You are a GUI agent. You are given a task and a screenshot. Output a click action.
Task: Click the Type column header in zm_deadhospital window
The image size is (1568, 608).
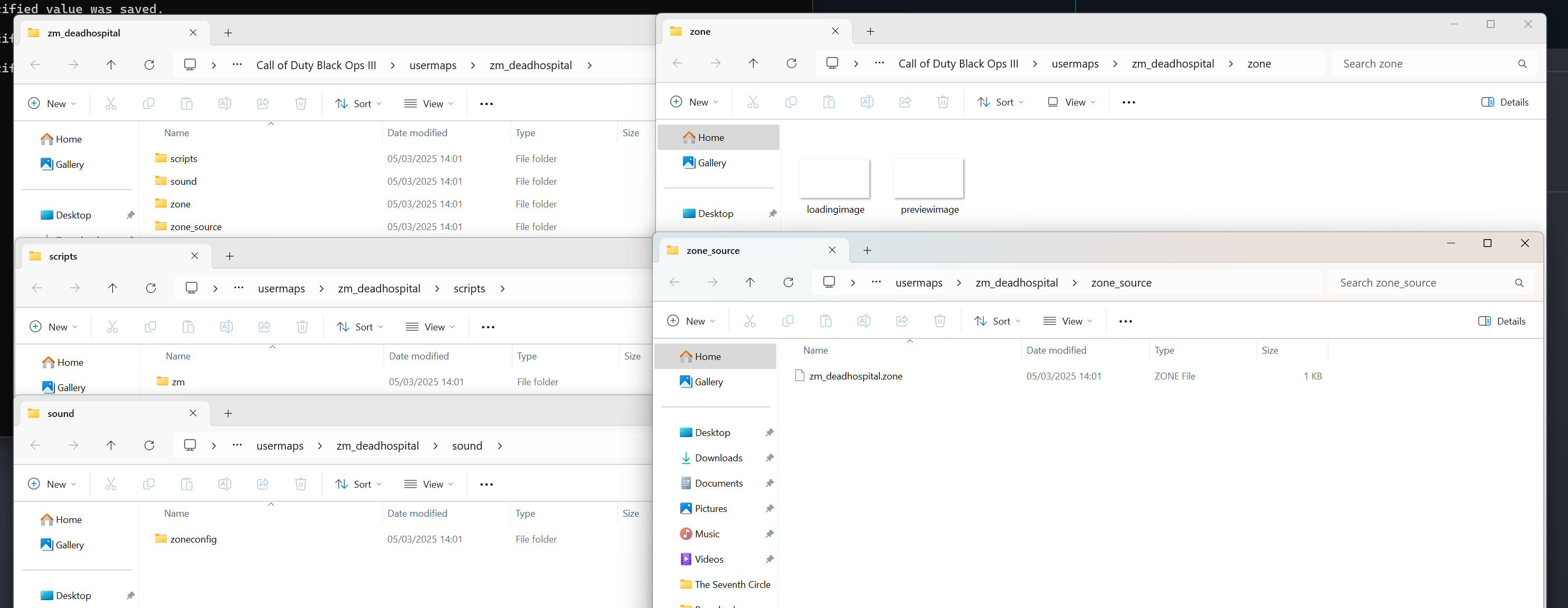pos(525,132)
